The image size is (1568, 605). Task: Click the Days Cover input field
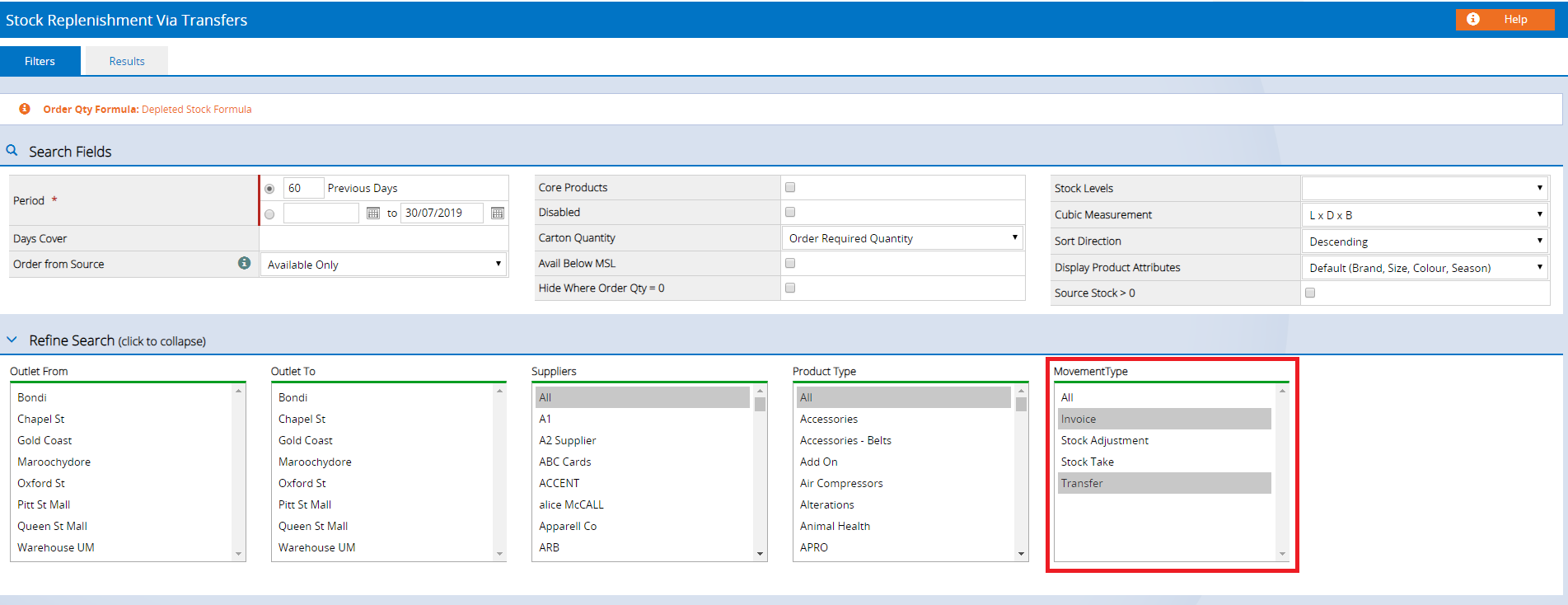click(x=383, y=238)
